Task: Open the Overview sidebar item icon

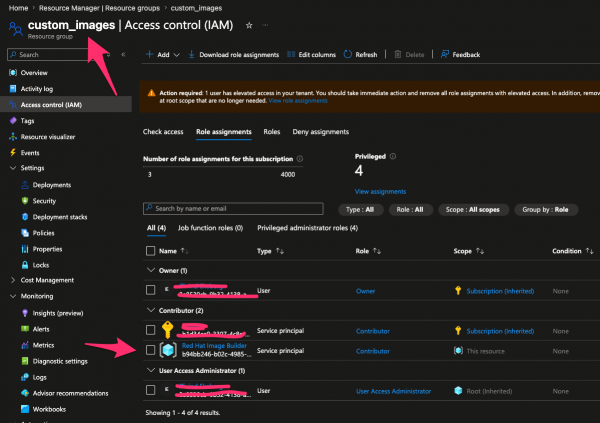Action: click(x=13, y=73)
